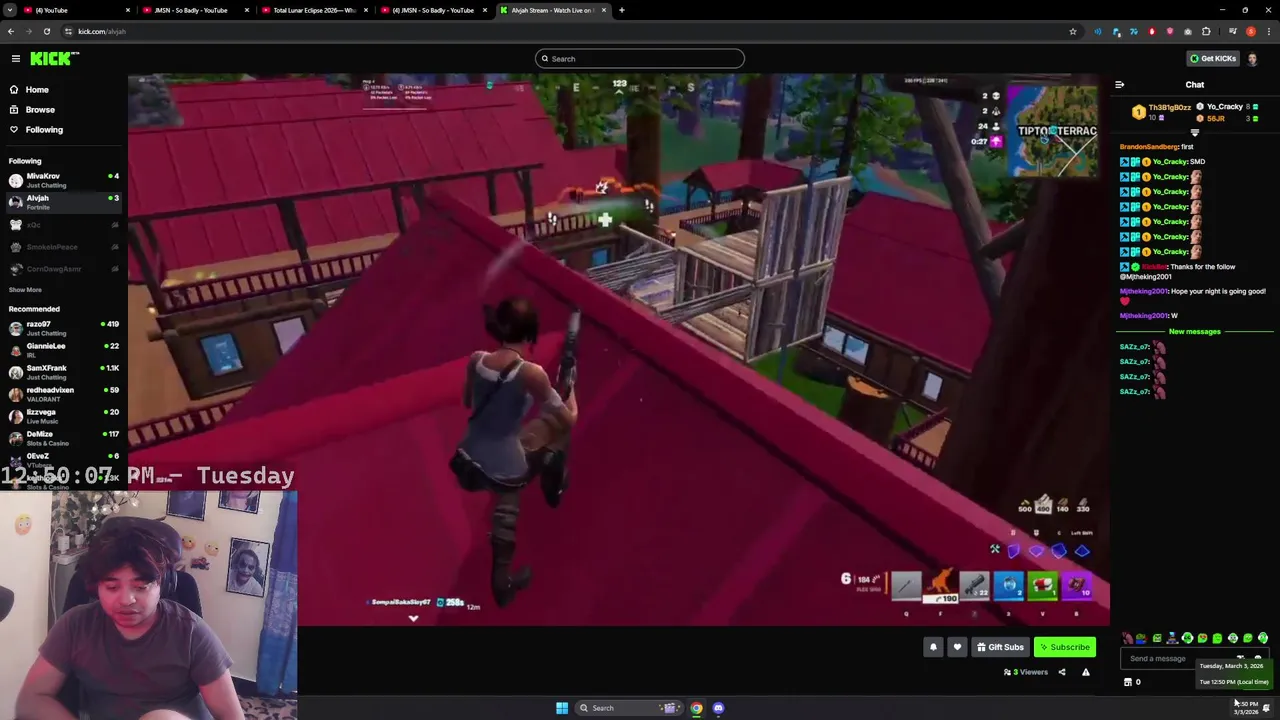Report stream using the warning triangle icon
Image resolution: width=1280 pixels, height=720 pixels.
[x=1086, y=673]
